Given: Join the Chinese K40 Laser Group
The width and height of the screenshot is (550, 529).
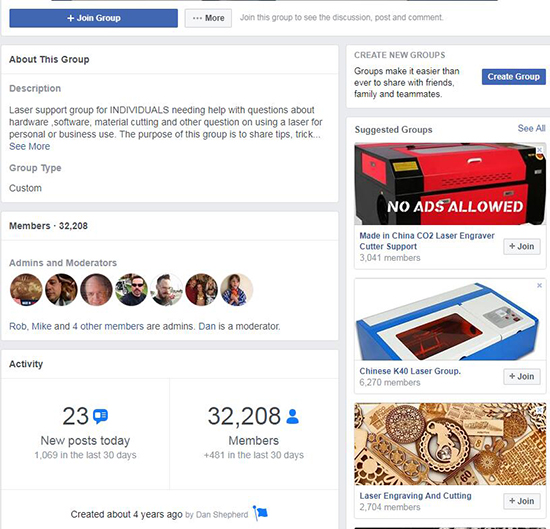Looking at the screenshot, I should coord(522,376).
